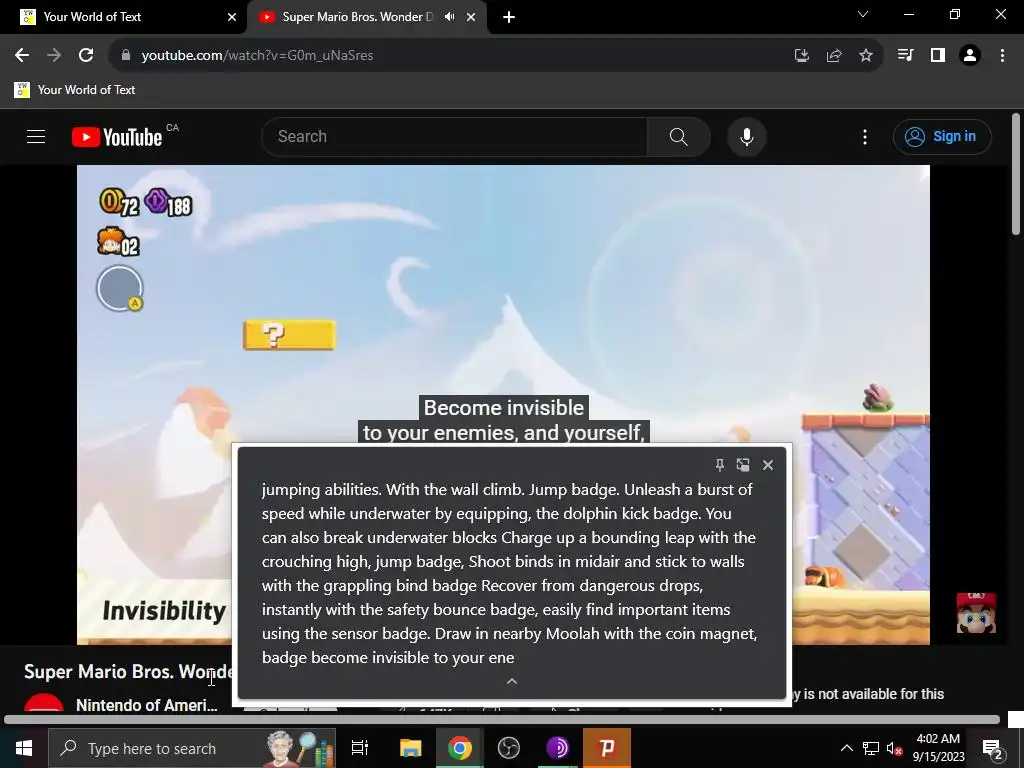Click the Mario channel watermark in video
Viewport: 1024px width, 768px height.
pyautogui.click(x=976, y=613)
